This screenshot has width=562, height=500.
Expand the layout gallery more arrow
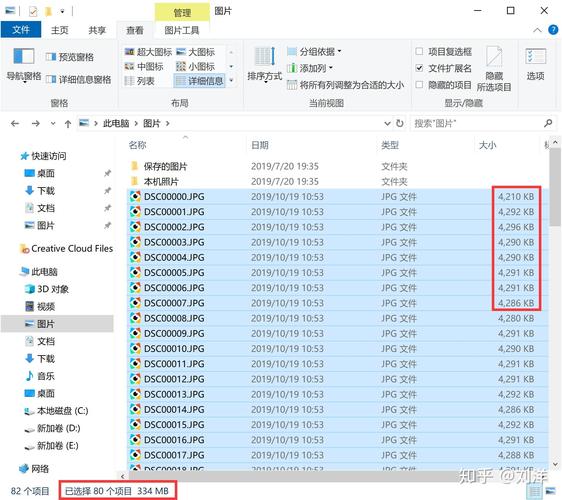click(232, 80)
